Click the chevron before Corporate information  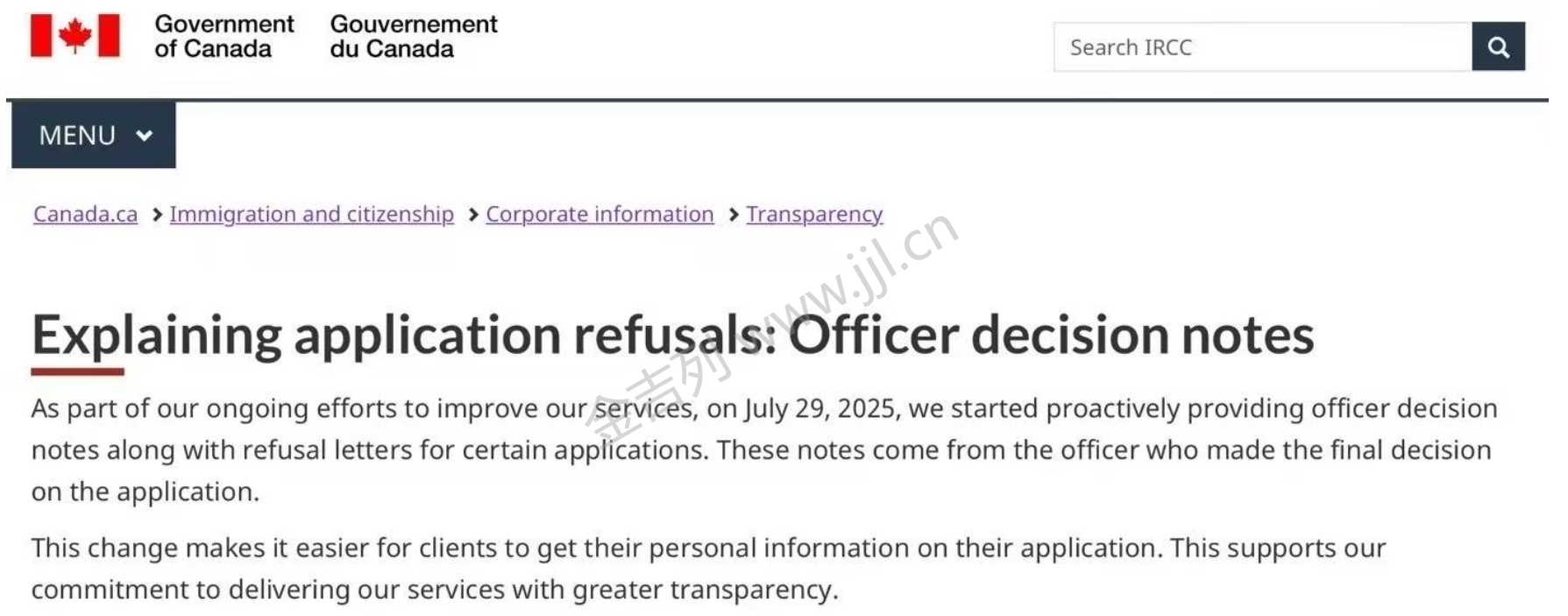[x=473, y=215]
